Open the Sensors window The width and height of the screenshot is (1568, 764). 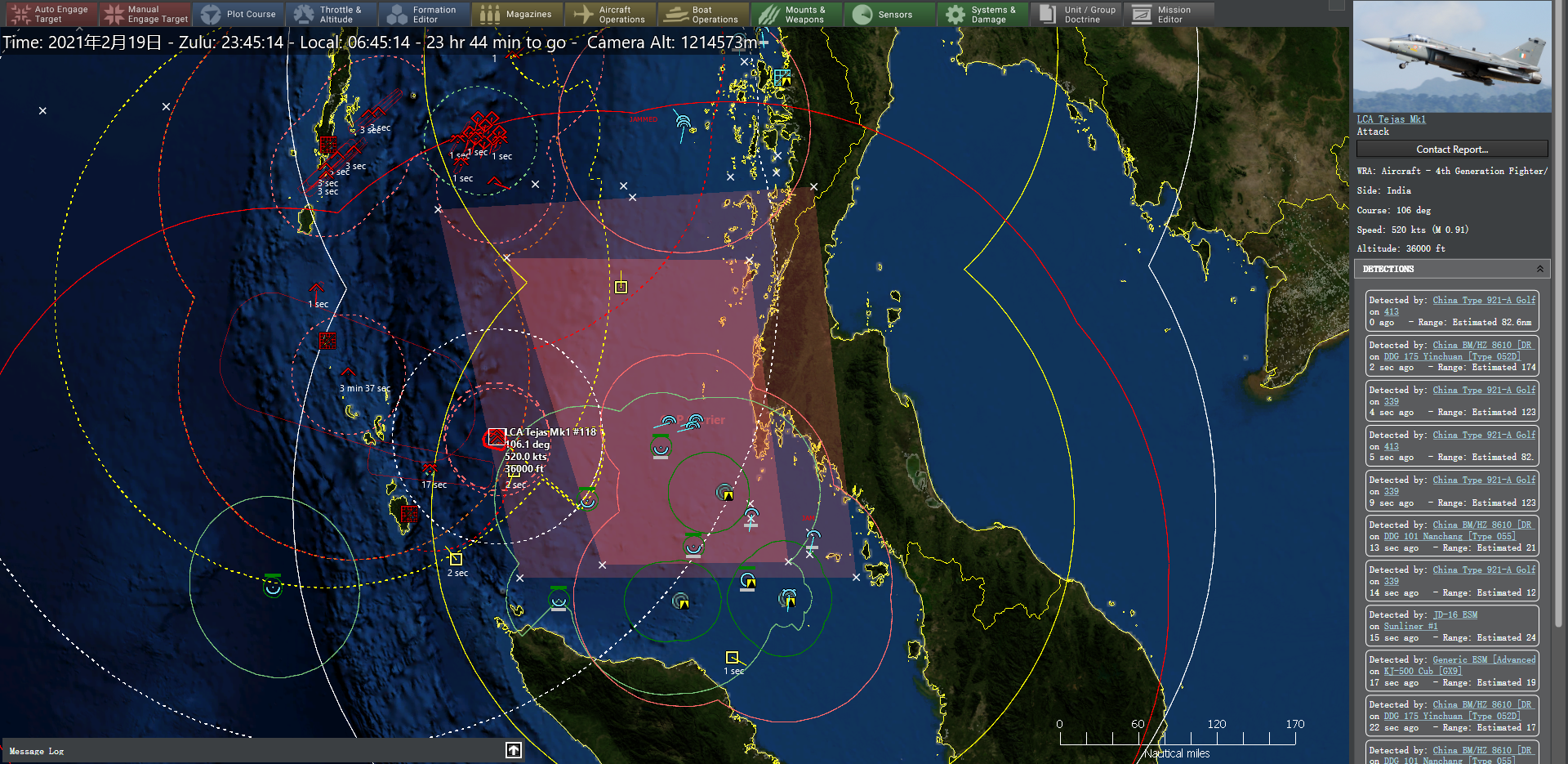click(x=890, y=14)
